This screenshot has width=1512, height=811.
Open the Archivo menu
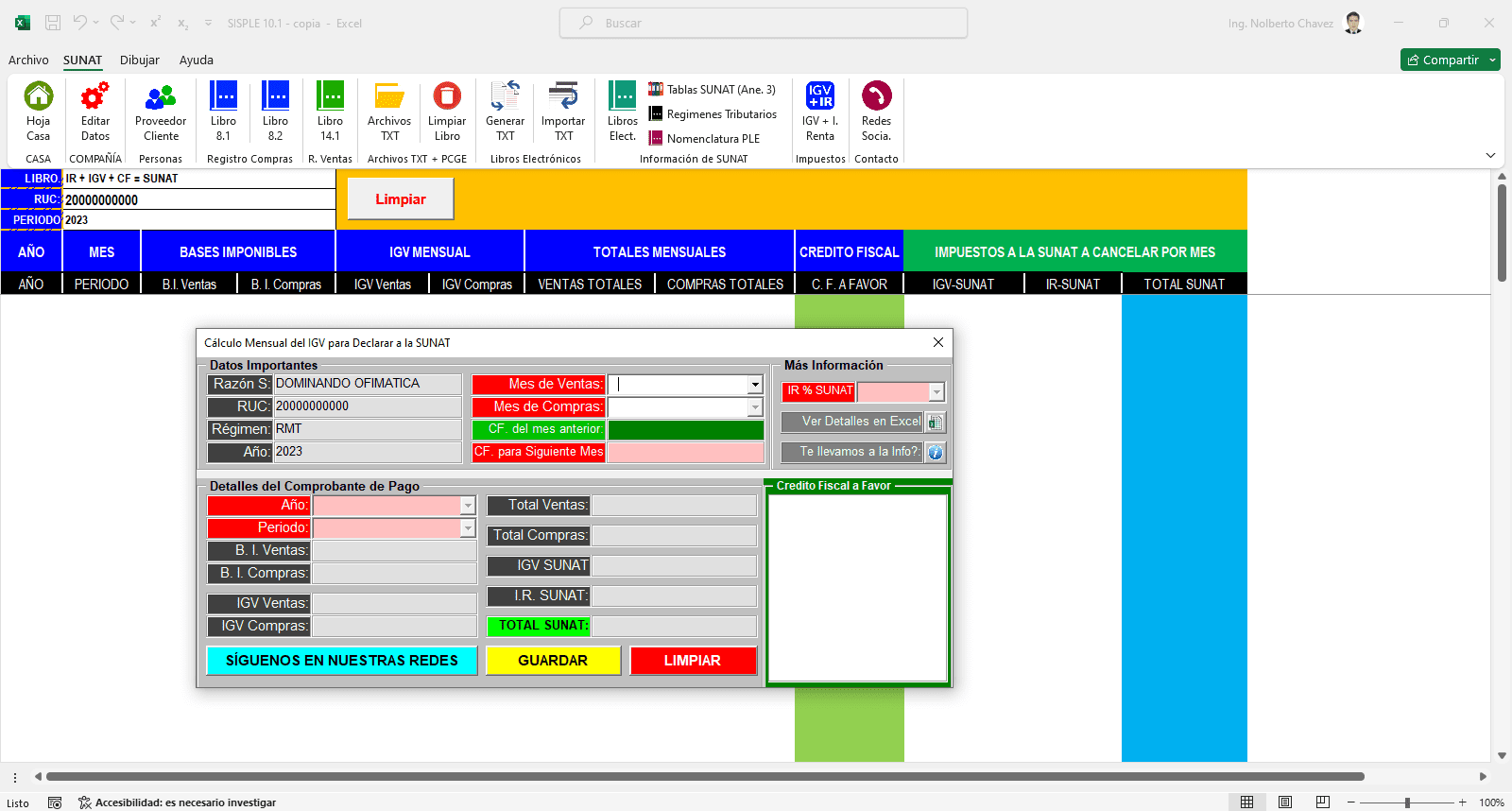pyautogui.click(x=28, y=60)
